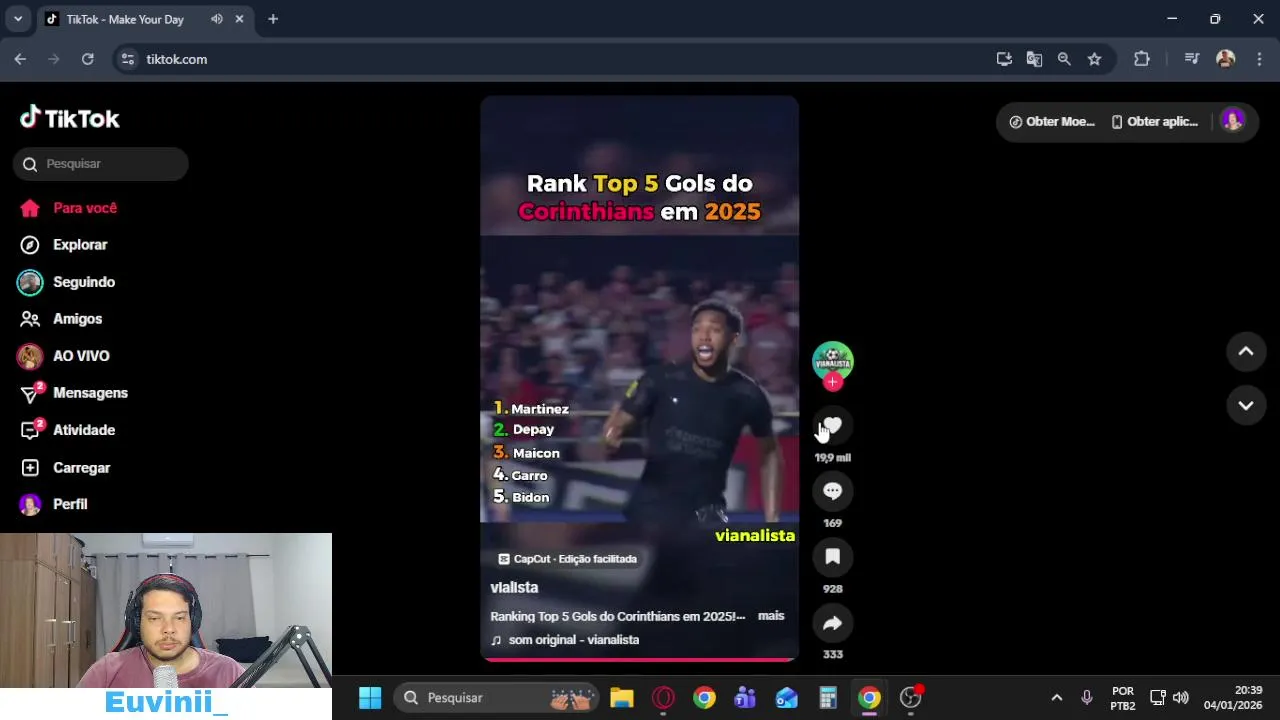Open the media control icon in Chrome toolbar
This screenshot has width=1280, height=720.
click(x=1191, y=59)
